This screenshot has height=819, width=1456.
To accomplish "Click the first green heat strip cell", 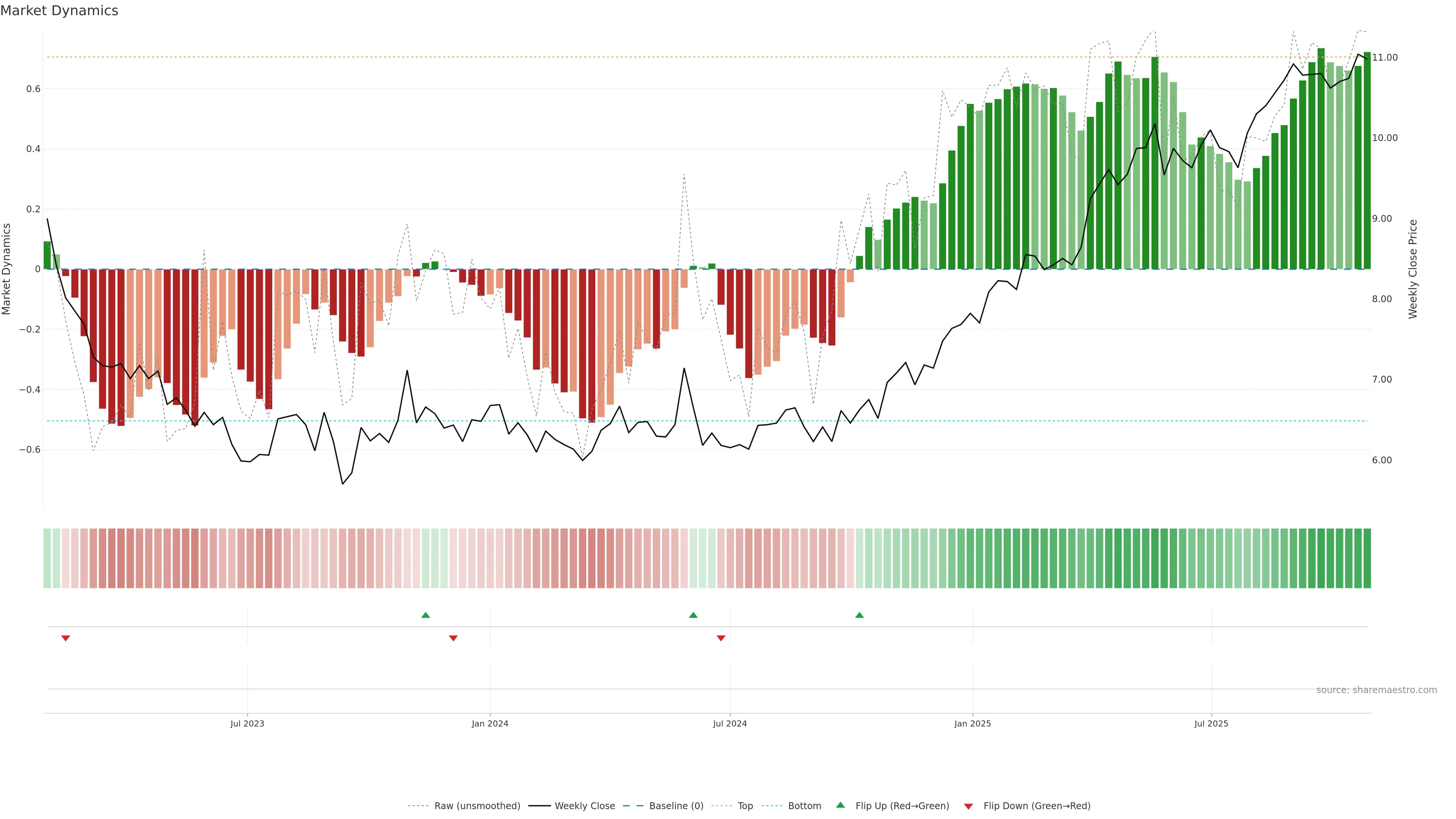I will tap(47, 558).
